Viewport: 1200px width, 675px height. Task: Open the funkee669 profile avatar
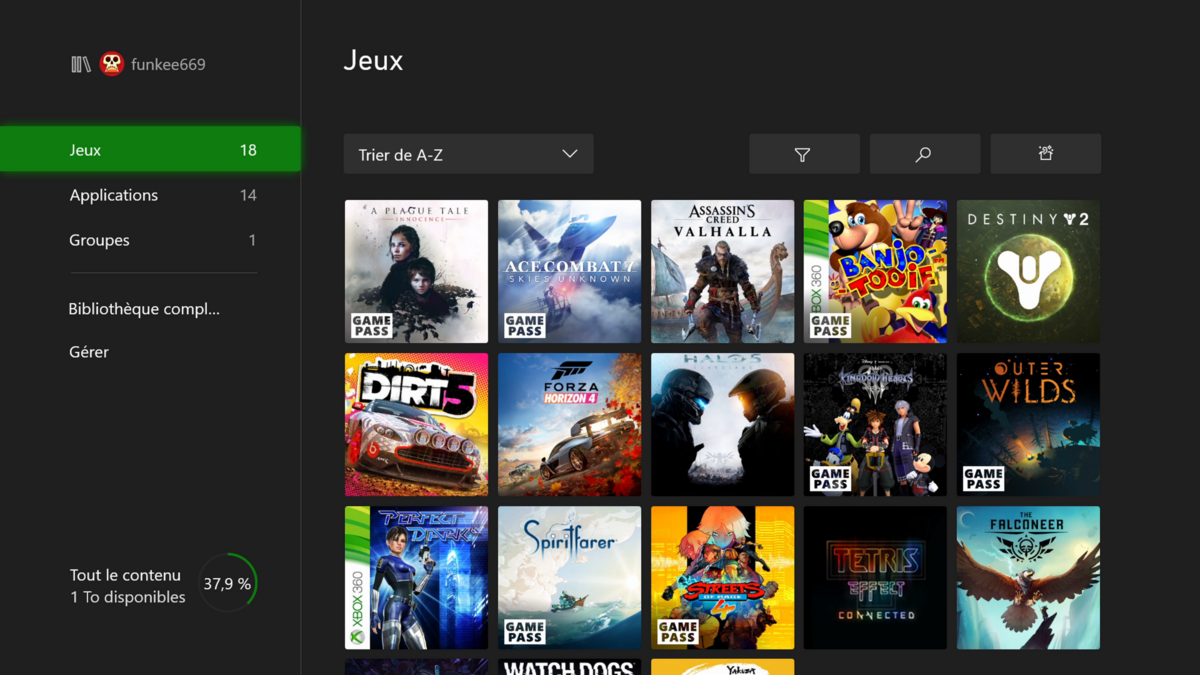coord(112,65)
